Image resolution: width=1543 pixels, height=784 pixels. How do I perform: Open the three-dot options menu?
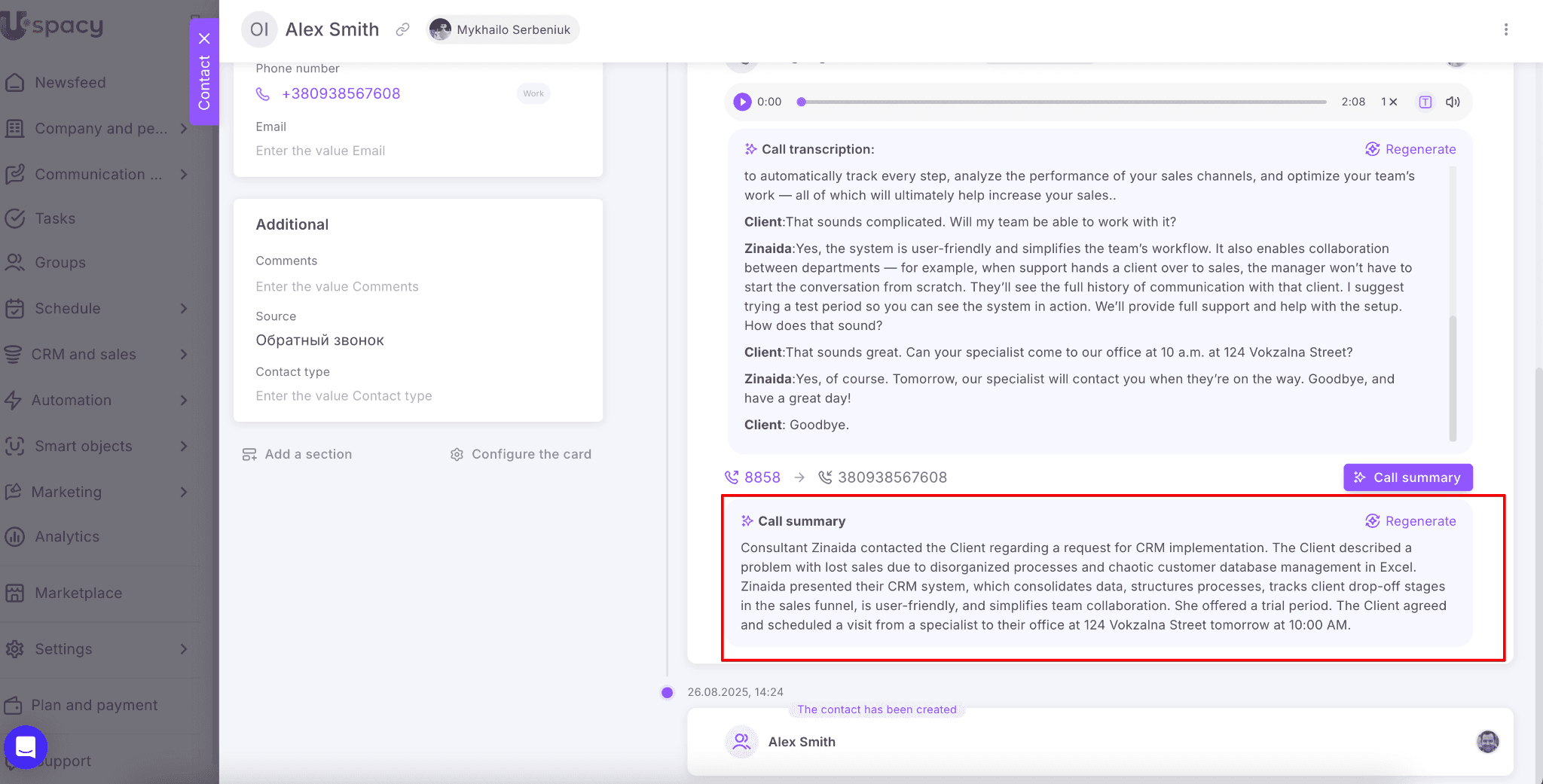point(1505,29)
